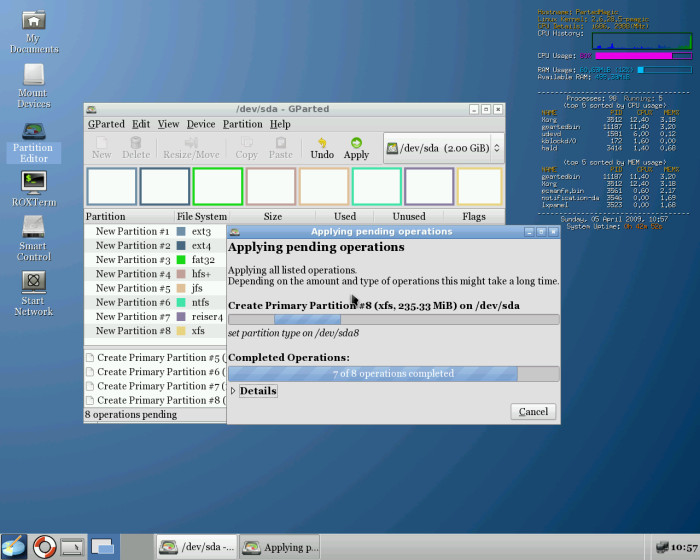Viewport: 700px width, 560px height.
Task: Click the Unused column header
Action: pos(409,217)
